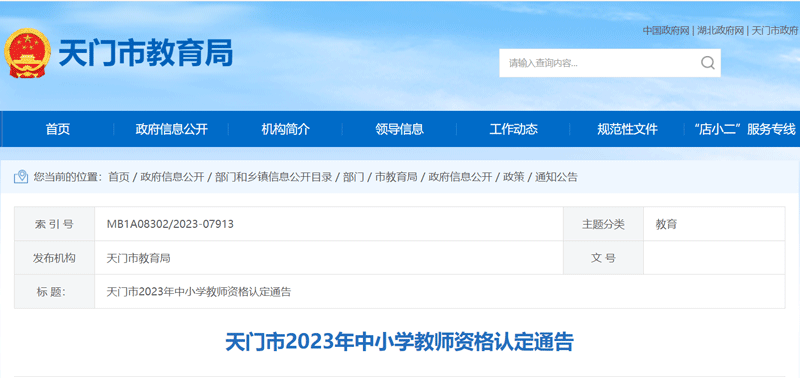This screenshot has height=378, width=800.
Task: Open the 规范性文件 menu item
Action: coord(628,129)
